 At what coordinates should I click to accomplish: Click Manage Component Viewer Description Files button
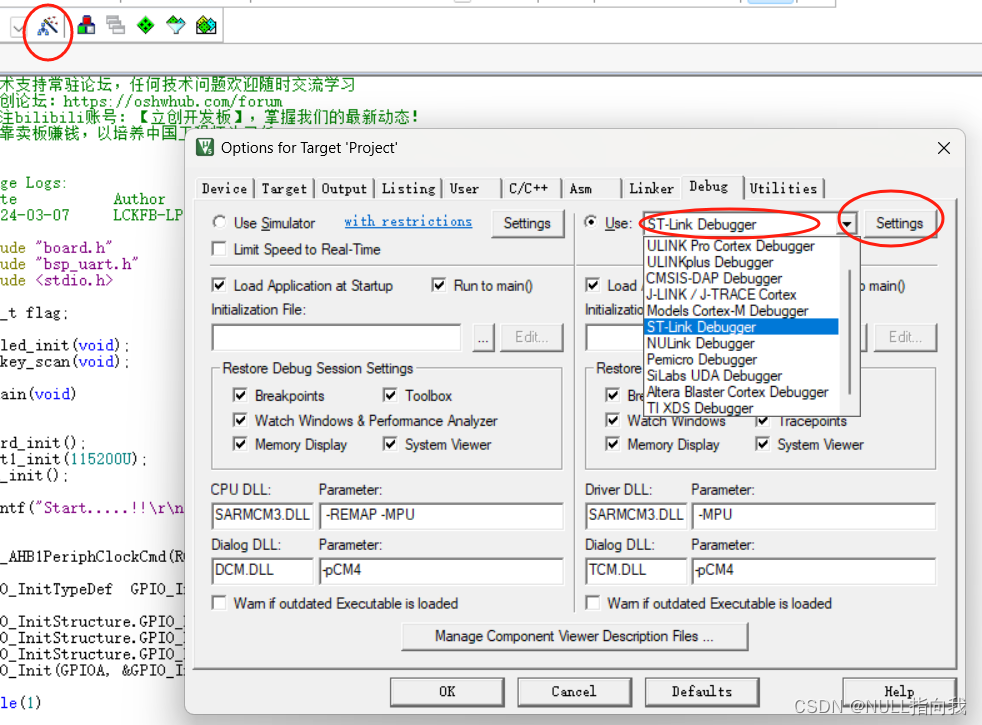pyautogui.click(x=574, y=637)
